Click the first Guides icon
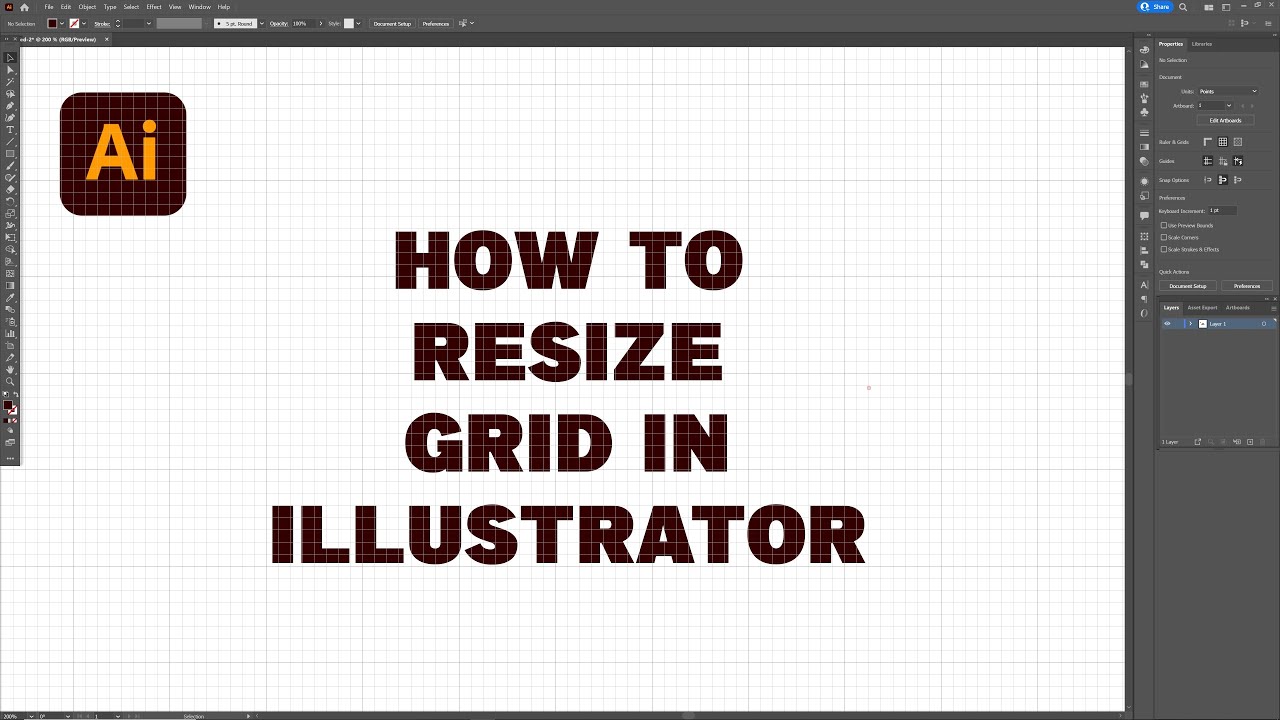 click(x=1208, y=161)
